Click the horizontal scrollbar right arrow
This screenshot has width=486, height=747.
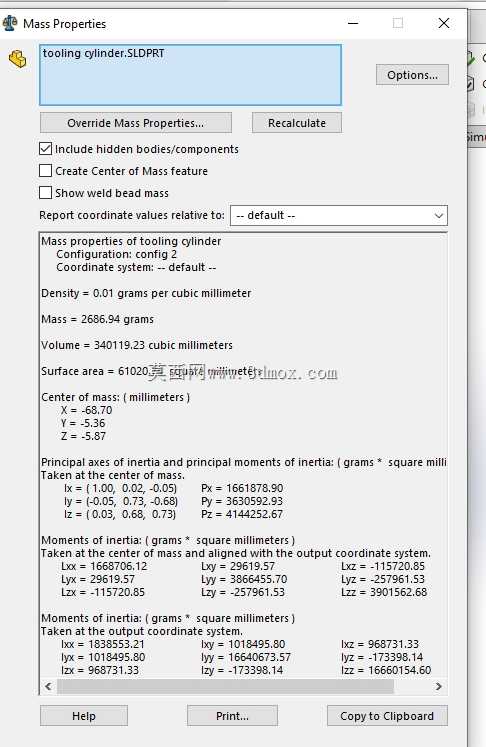[438, 686]
